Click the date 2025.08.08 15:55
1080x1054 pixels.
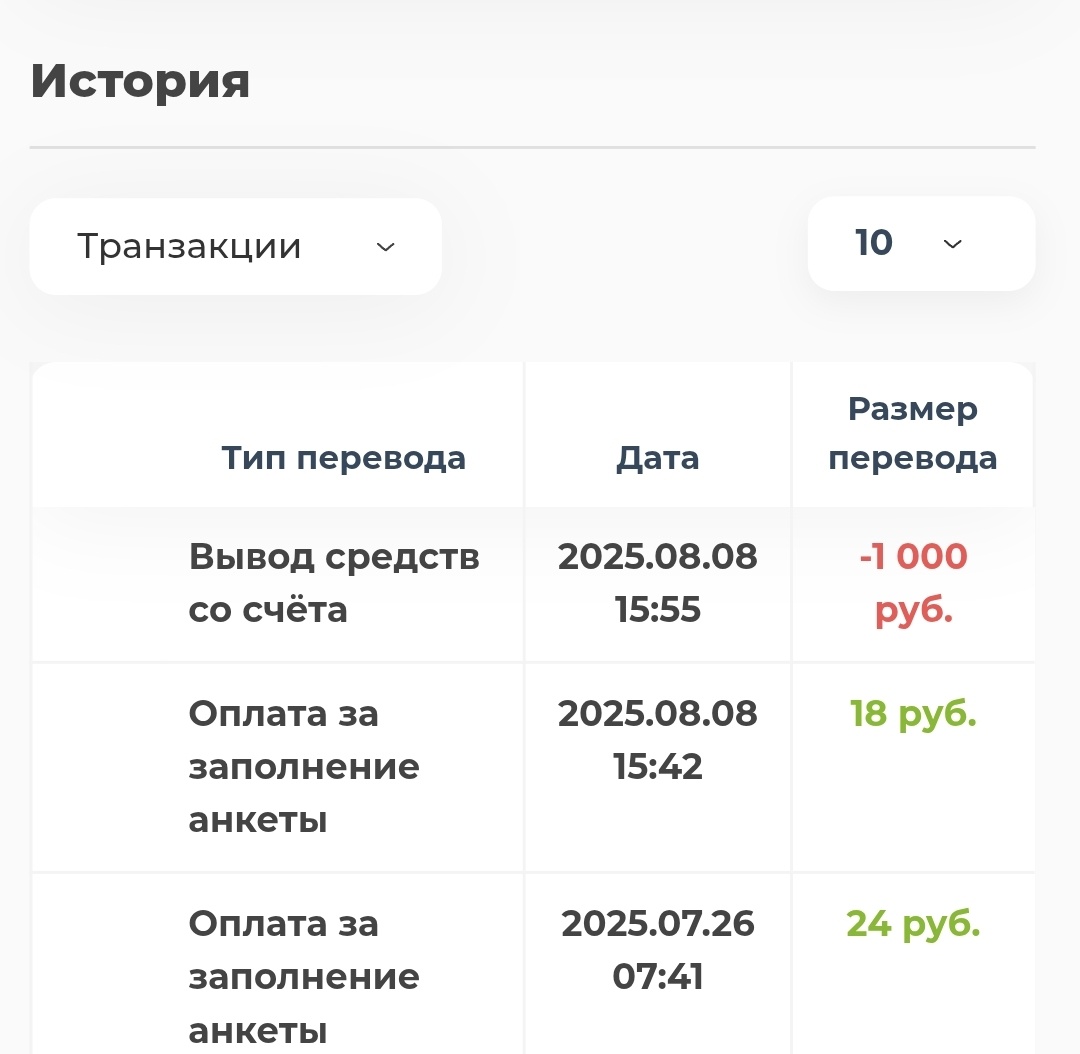coord(657,582)
